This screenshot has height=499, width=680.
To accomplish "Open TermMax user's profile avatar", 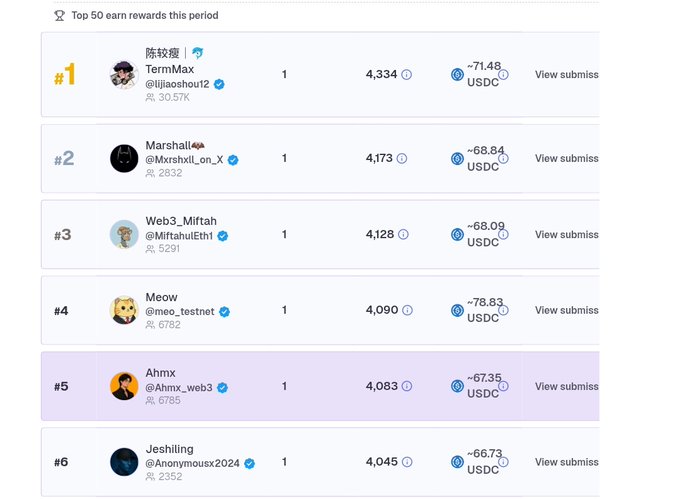I will (x=124, y=75).
